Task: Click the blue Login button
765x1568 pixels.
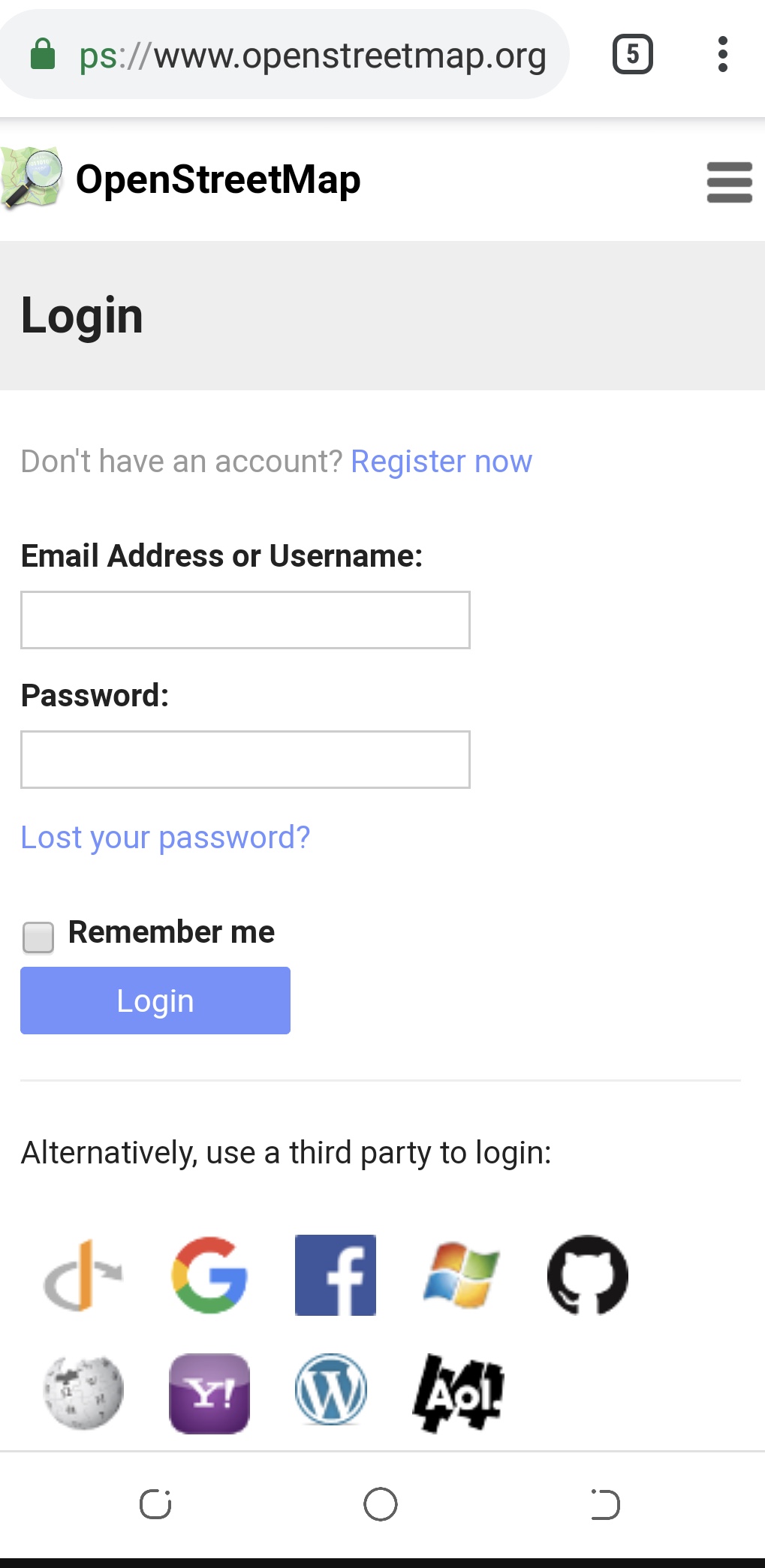Action: pos(155,1001)
